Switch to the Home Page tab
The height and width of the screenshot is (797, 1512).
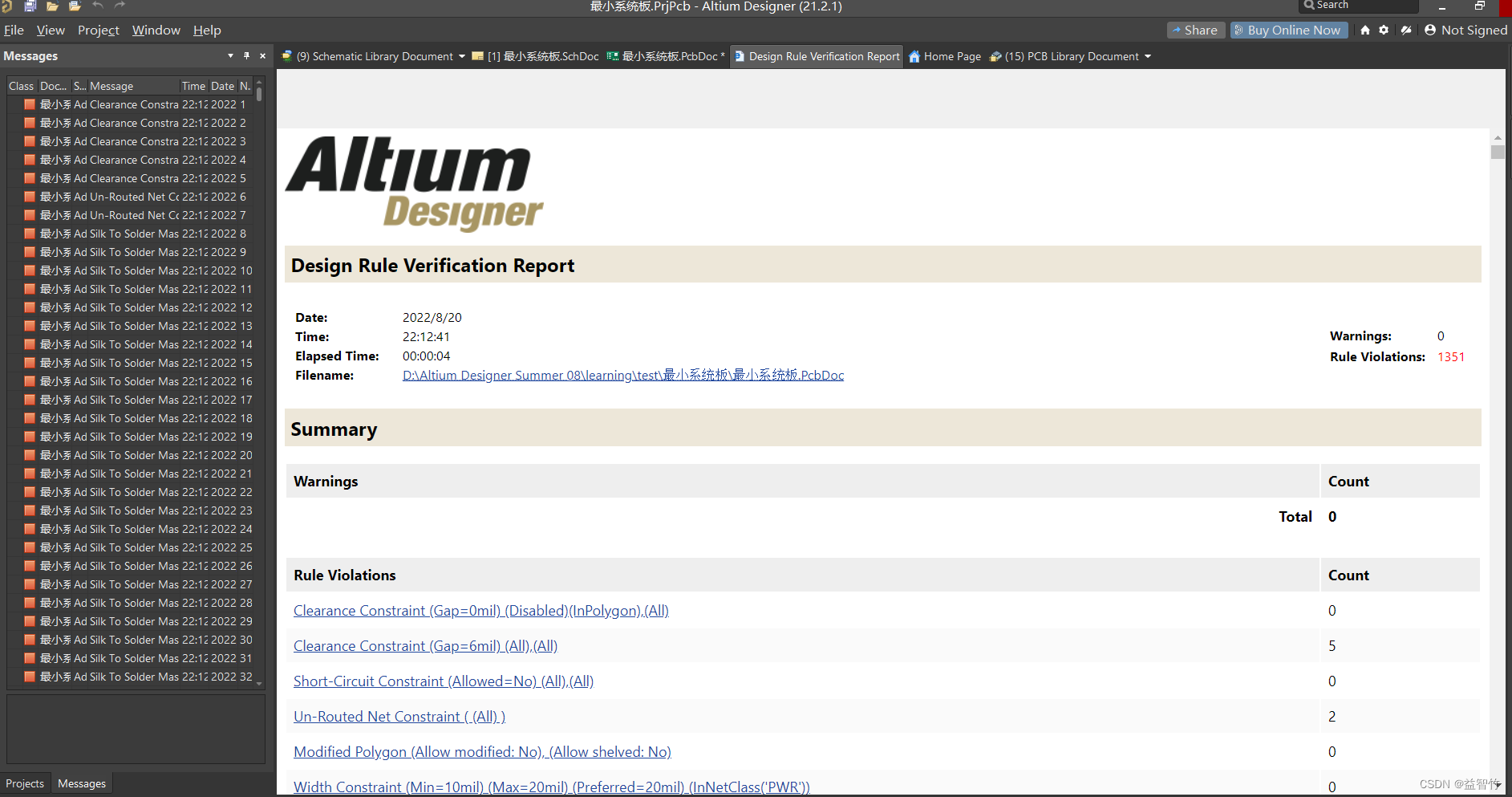[945, 56]
